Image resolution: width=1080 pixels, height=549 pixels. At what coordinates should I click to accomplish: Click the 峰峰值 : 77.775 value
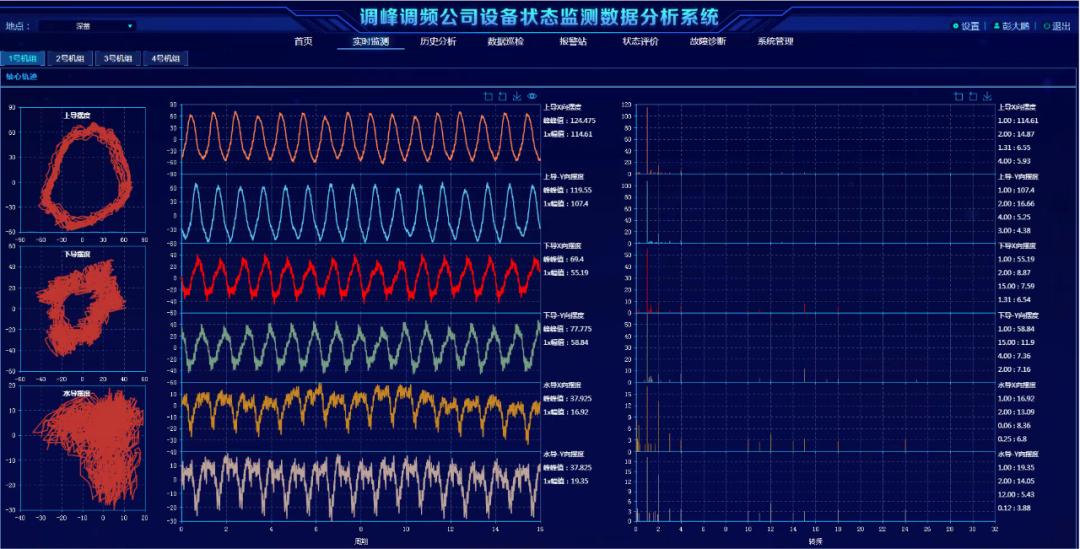(568, 329)
